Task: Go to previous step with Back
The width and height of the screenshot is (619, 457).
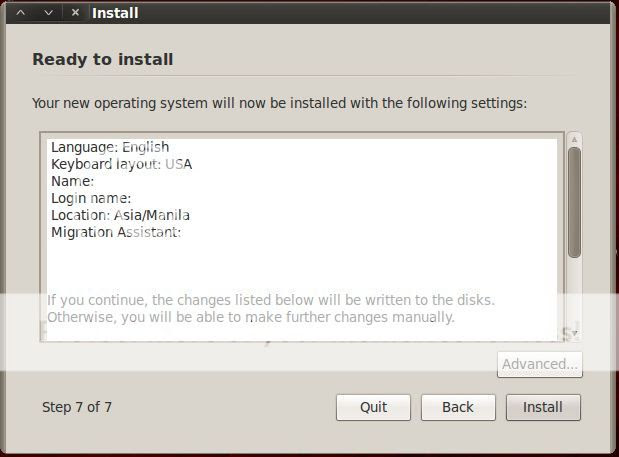Action: (x=458, y=407)
